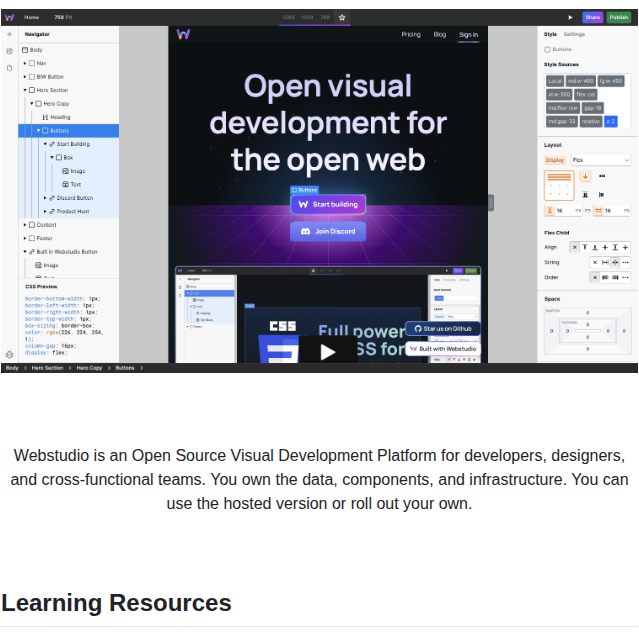
Task: Click Hero Section in the bottom breadcrumb
Action: 47,368
